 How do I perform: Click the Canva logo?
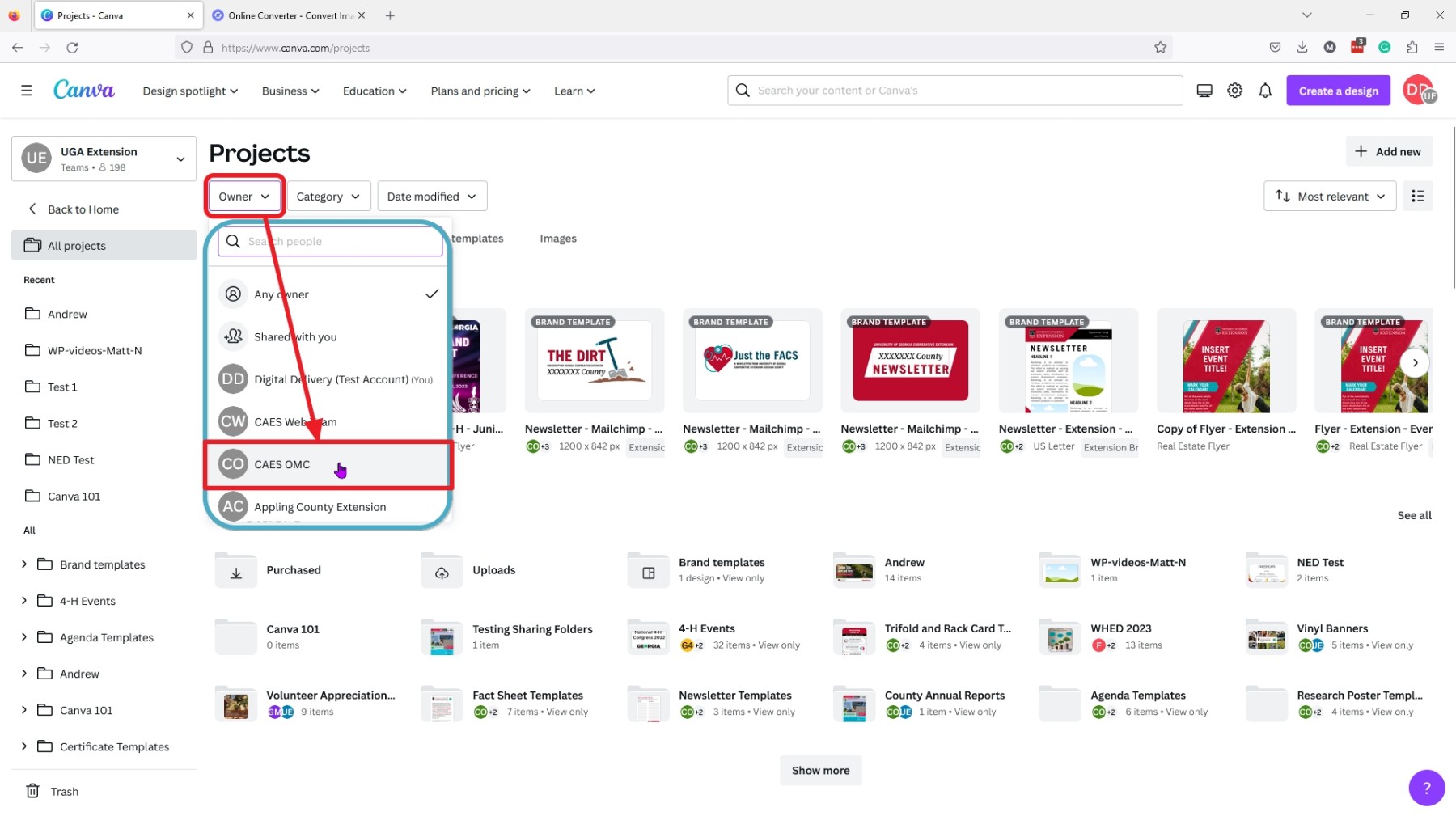(83, 90)
